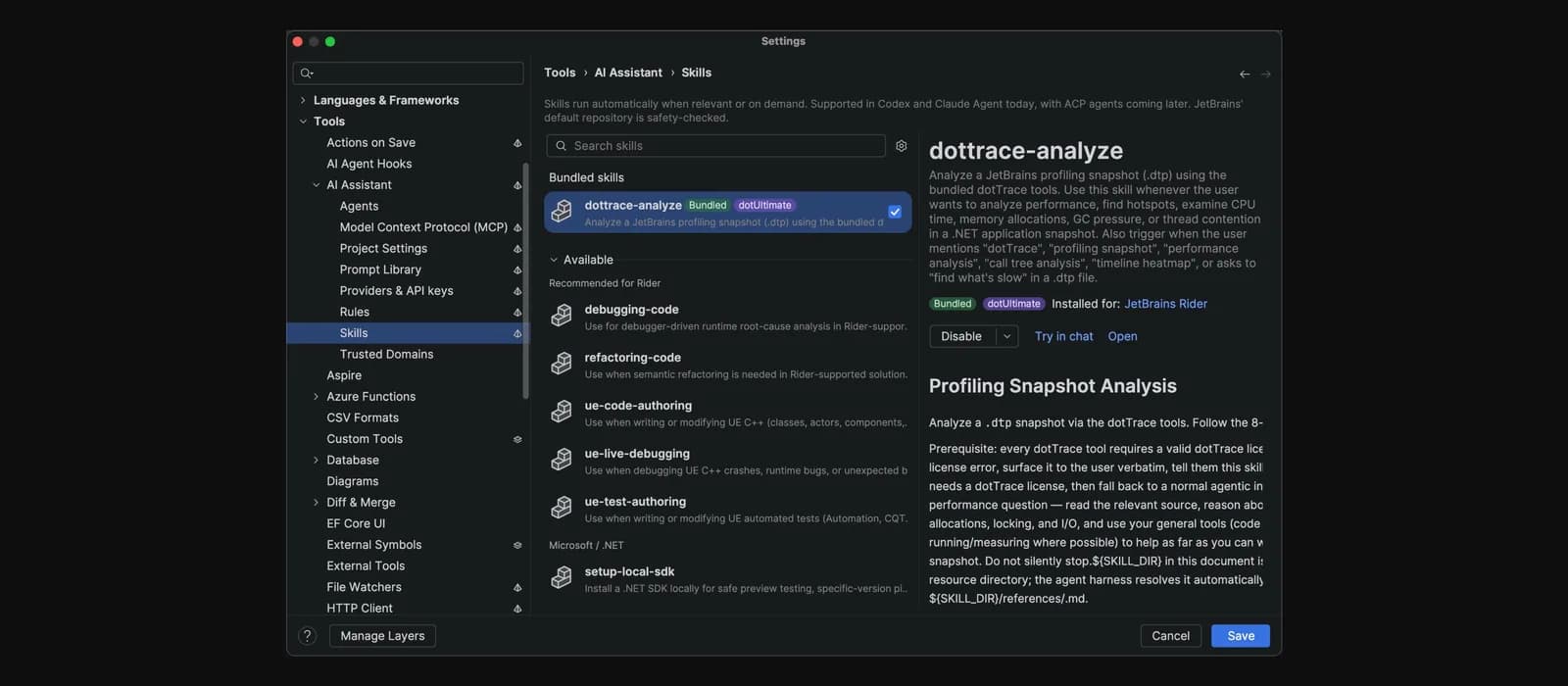Click the layer icon beside Providers & API keys
1568x686 pixels.
[517, 291]
